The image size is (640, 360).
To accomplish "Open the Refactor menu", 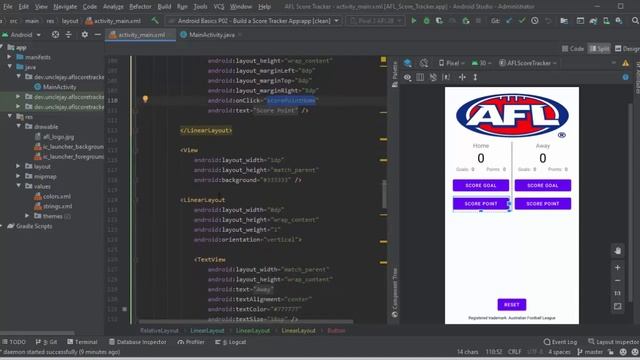I will point(140,7).
